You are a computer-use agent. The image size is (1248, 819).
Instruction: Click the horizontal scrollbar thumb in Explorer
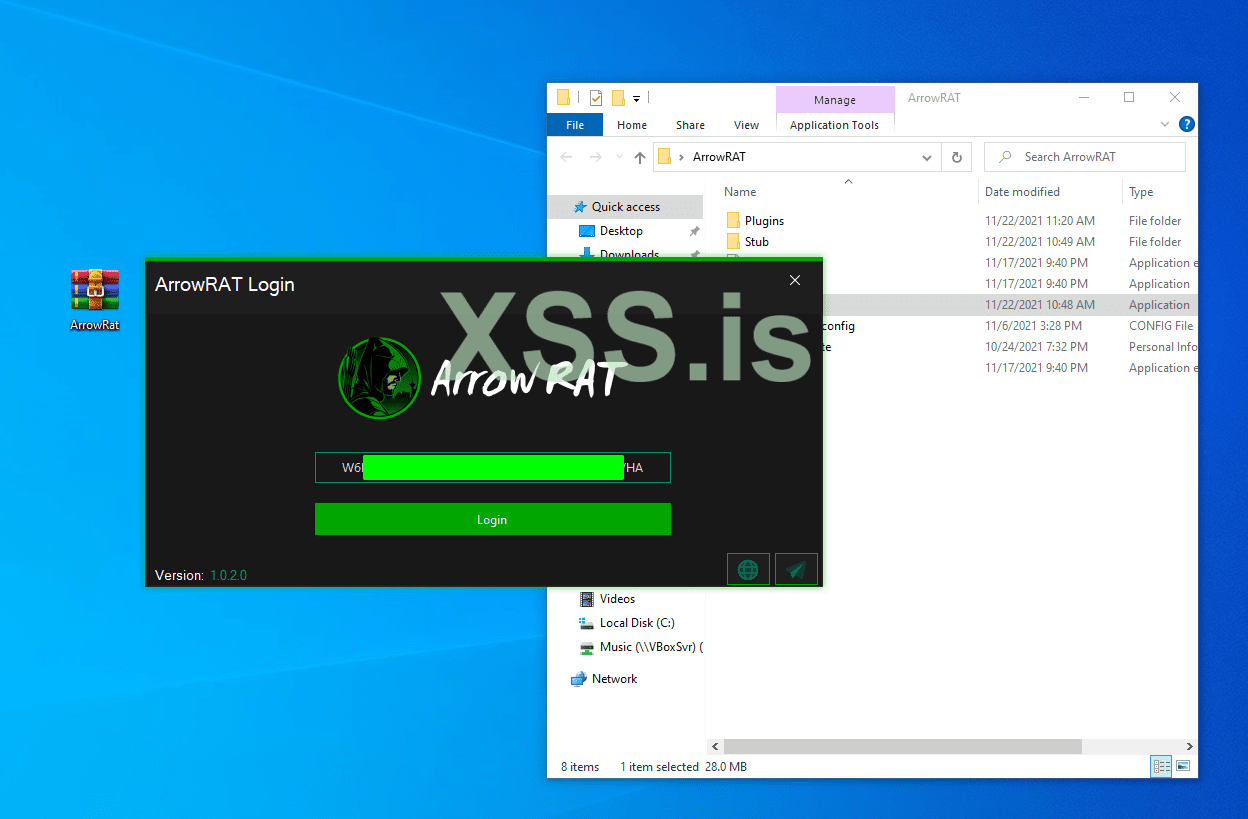coord(903,747)
